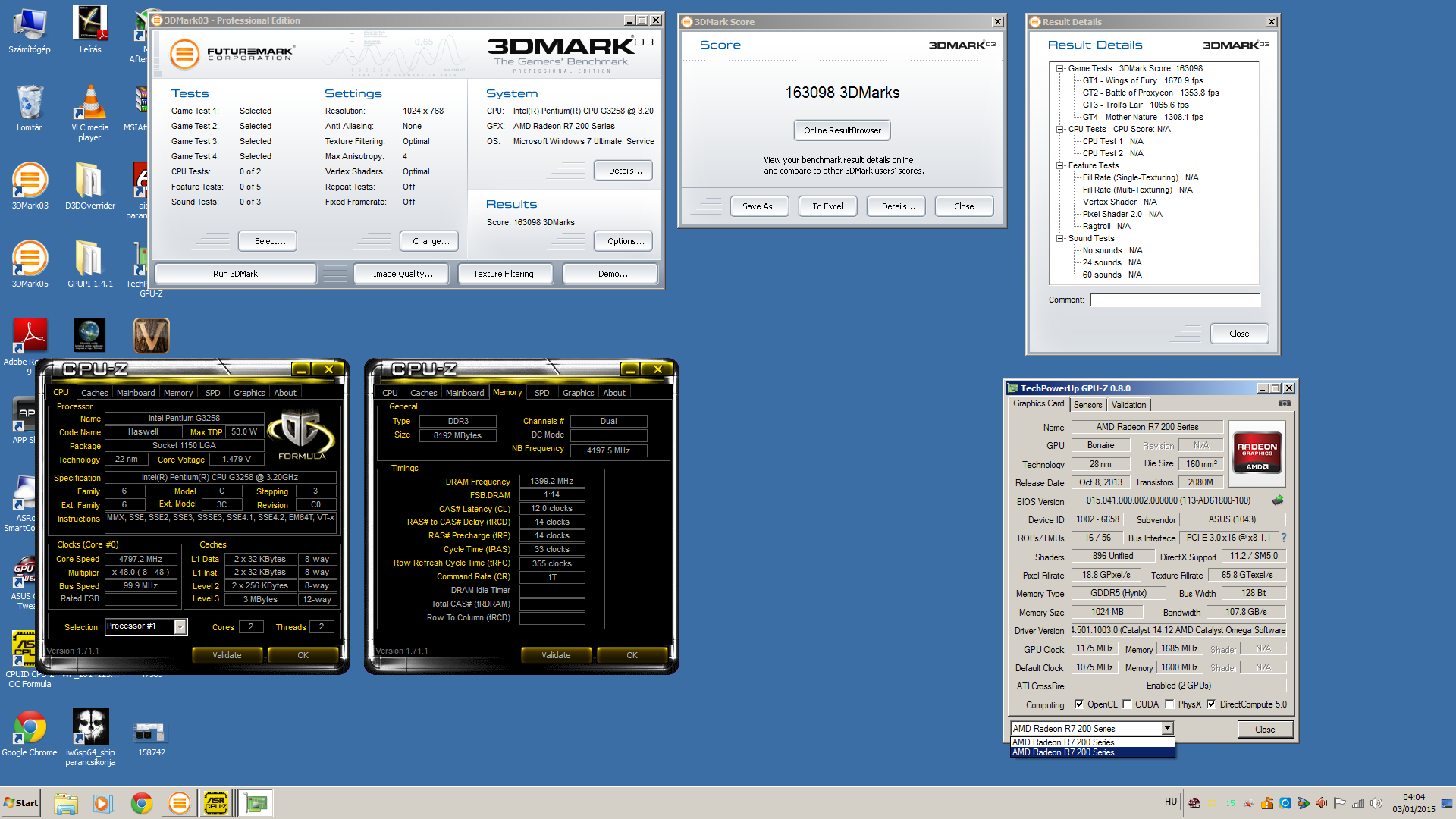Click the media player taskbar icon

pyautogui.click(x=103, y=803)
